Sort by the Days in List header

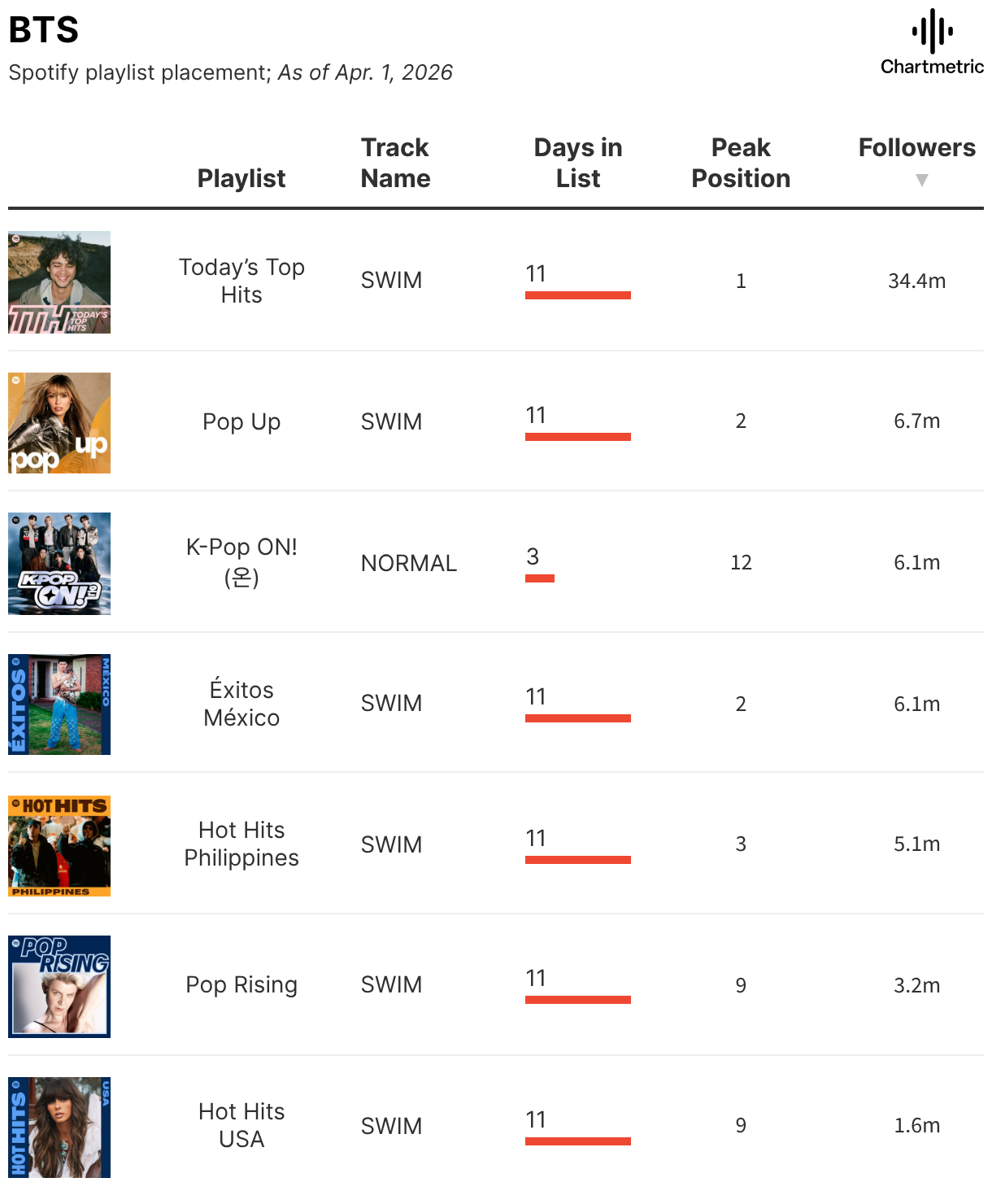(578, 163)
